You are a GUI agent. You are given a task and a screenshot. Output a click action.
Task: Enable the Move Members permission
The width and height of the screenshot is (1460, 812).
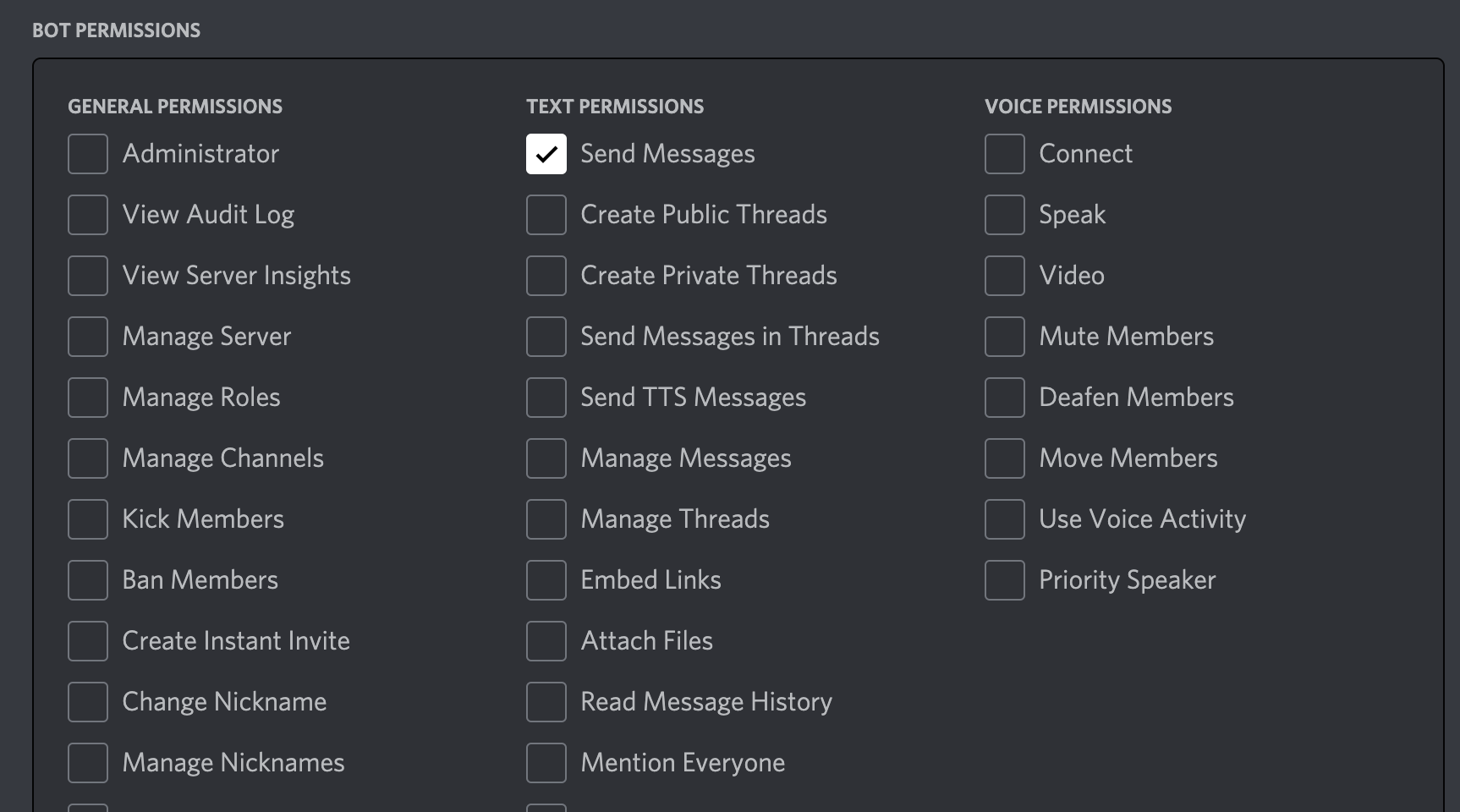1005,458
